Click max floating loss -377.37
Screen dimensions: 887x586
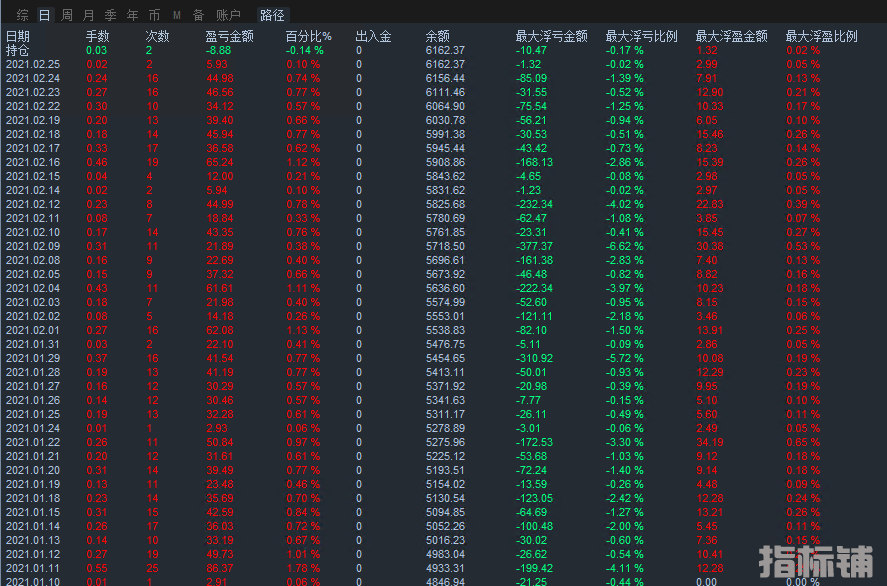[535, 246]
